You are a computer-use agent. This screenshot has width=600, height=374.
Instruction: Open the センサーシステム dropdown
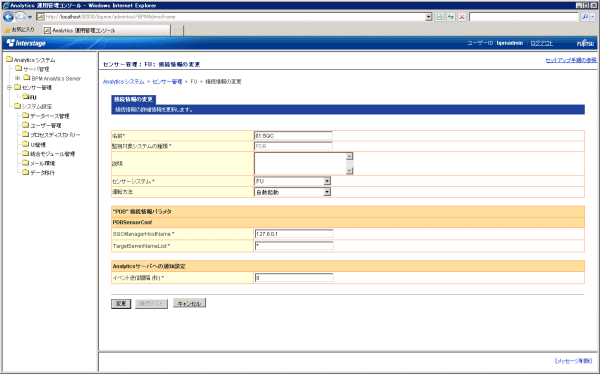pos(293,181)
